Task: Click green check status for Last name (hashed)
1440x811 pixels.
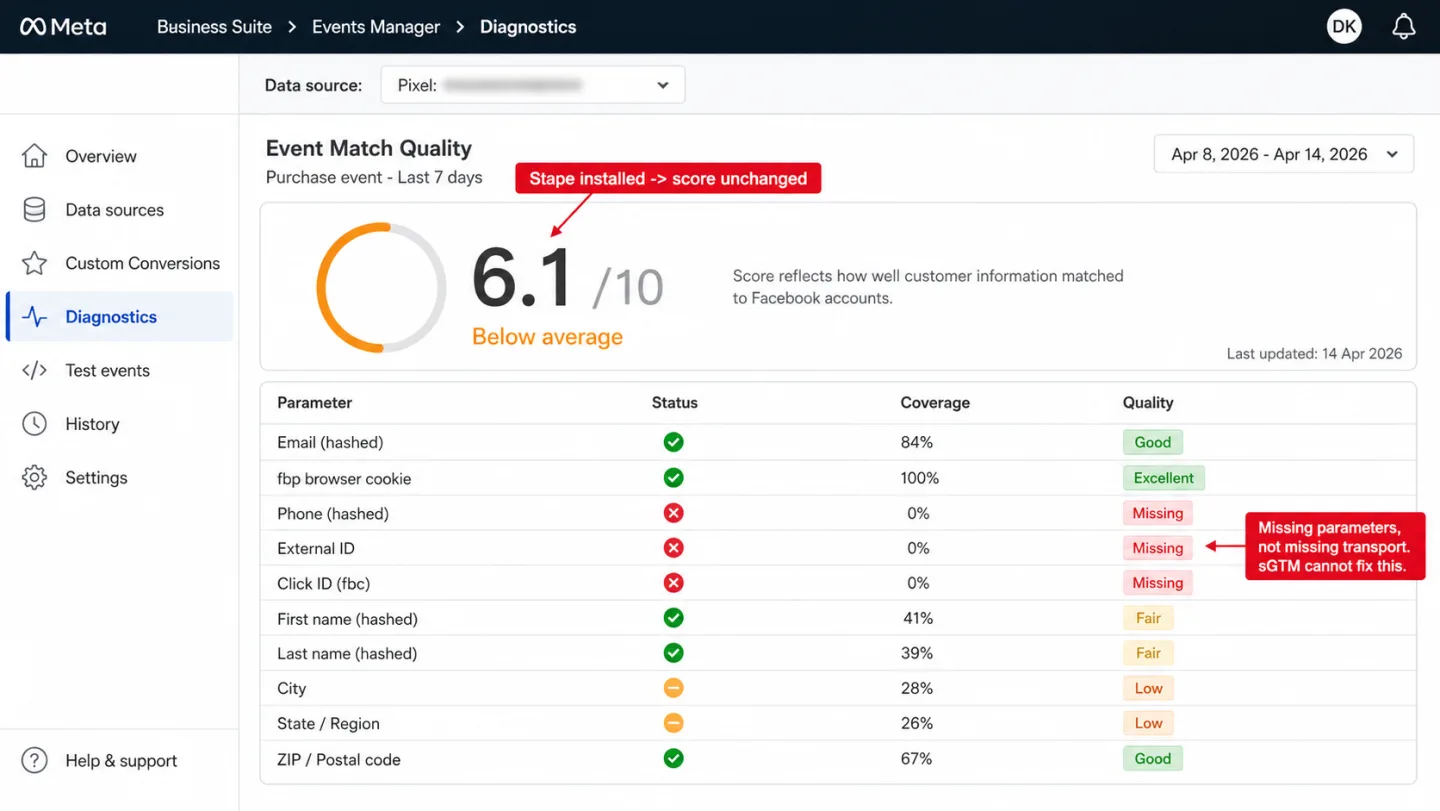Action: pyautogui.click(x=674, y=653)
